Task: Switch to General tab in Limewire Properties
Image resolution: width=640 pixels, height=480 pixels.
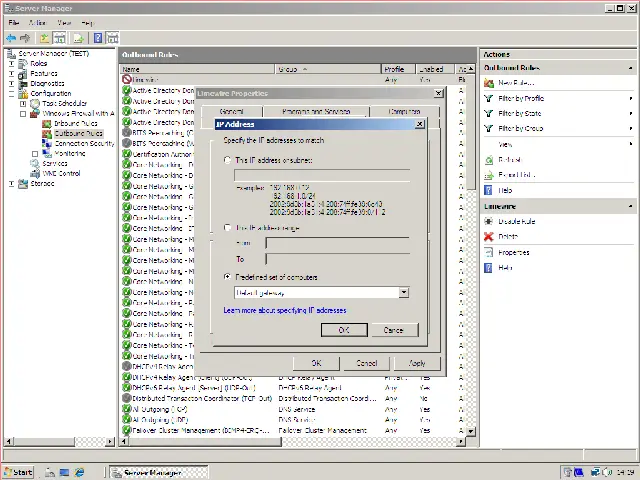Action: 232,111
